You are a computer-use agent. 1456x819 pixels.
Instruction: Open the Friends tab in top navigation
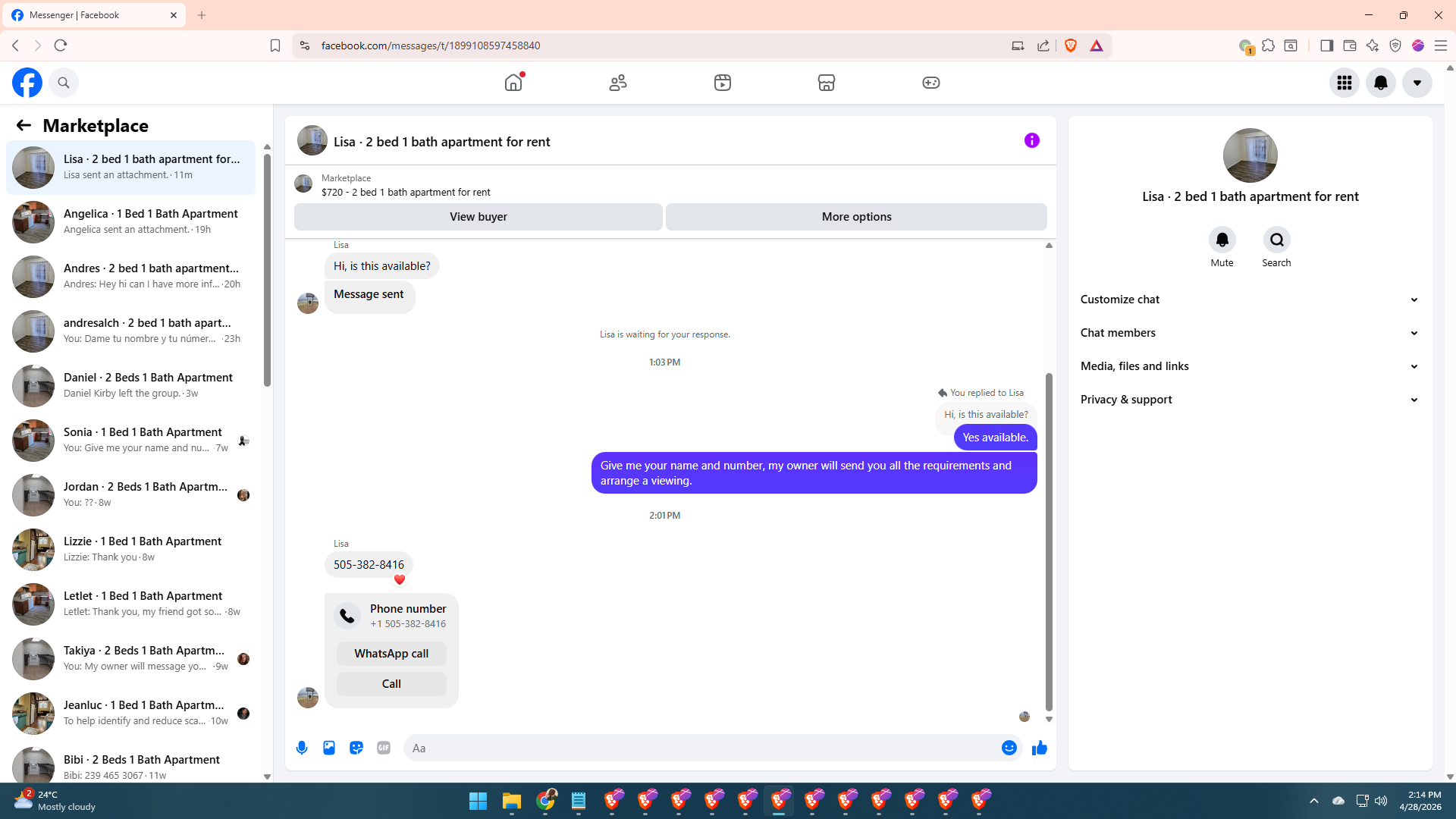(x=618, y=83)
